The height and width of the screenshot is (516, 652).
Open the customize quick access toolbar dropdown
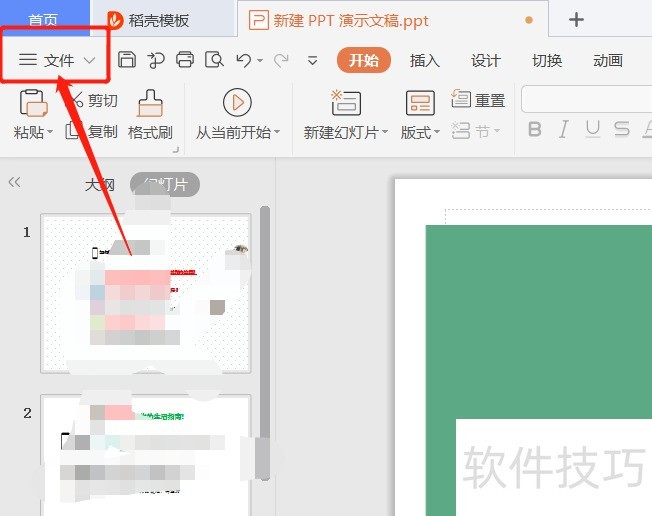tap(313, 61)
